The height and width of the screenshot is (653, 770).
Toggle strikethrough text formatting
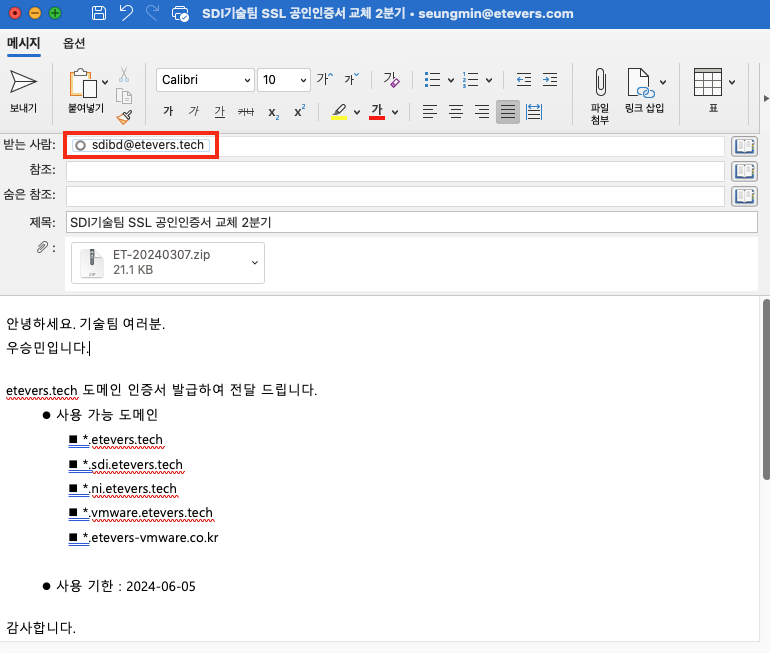(x=246, y=112)
